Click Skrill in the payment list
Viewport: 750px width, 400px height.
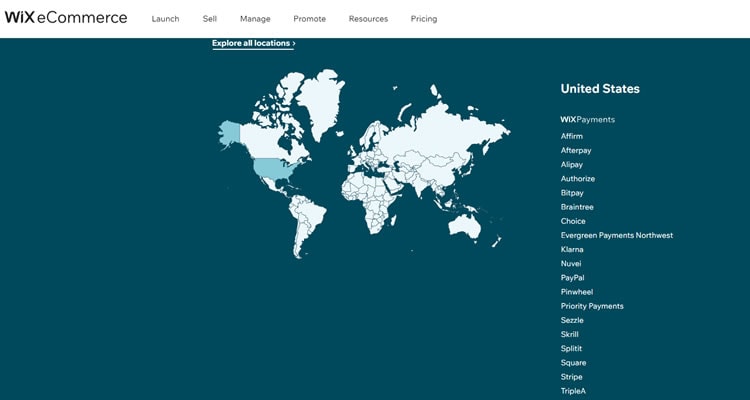(x=570, y=334)
